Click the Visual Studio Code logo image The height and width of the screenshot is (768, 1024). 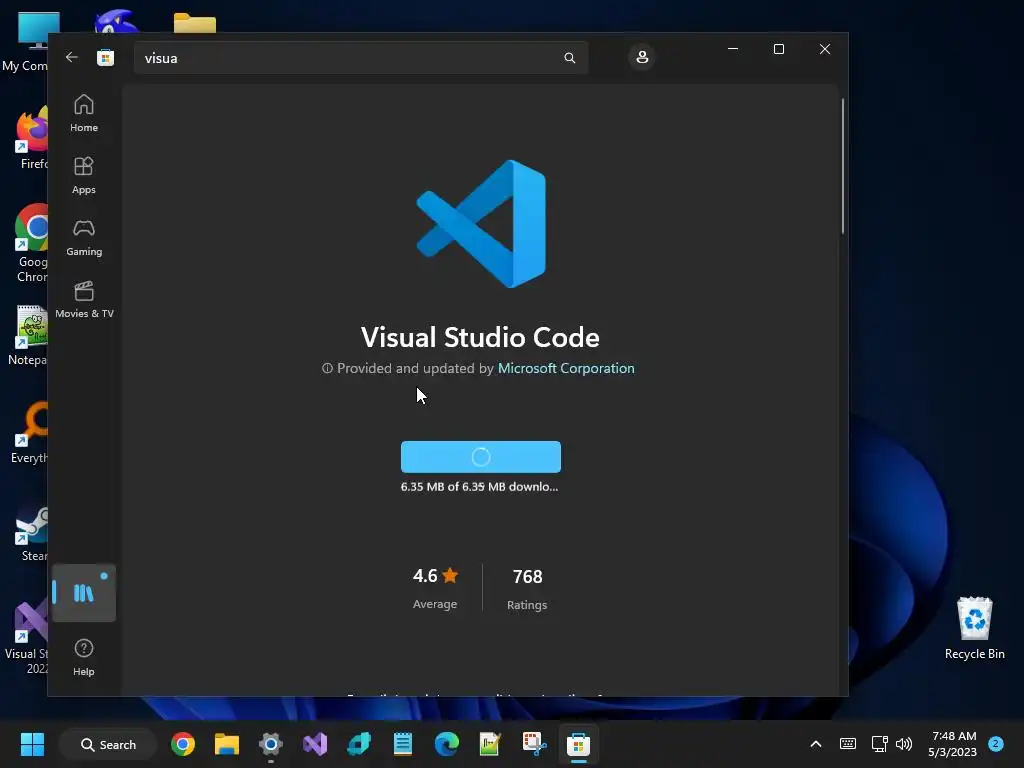click(481, 224)
